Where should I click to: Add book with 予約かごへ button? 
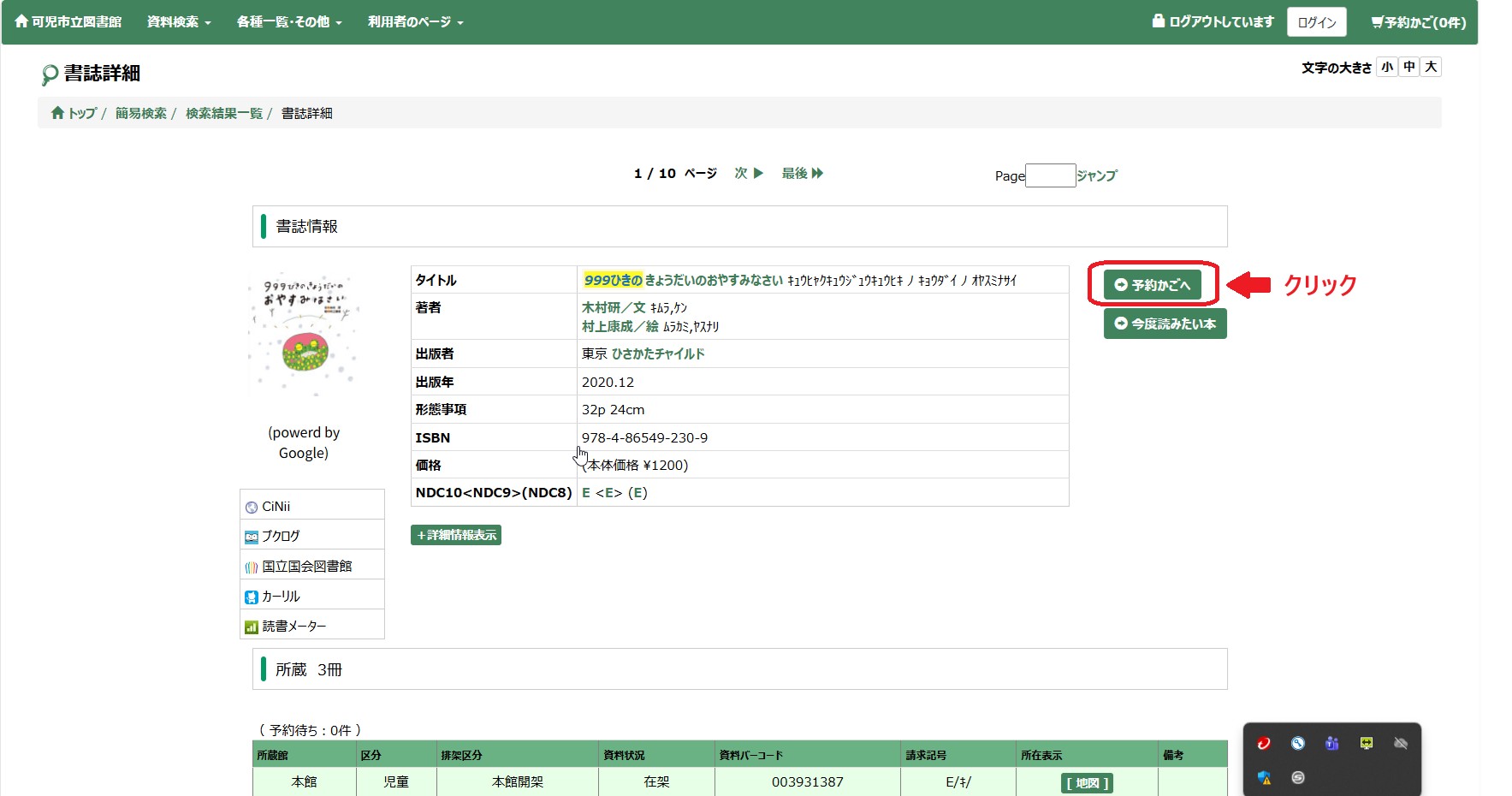[1153, 285]
